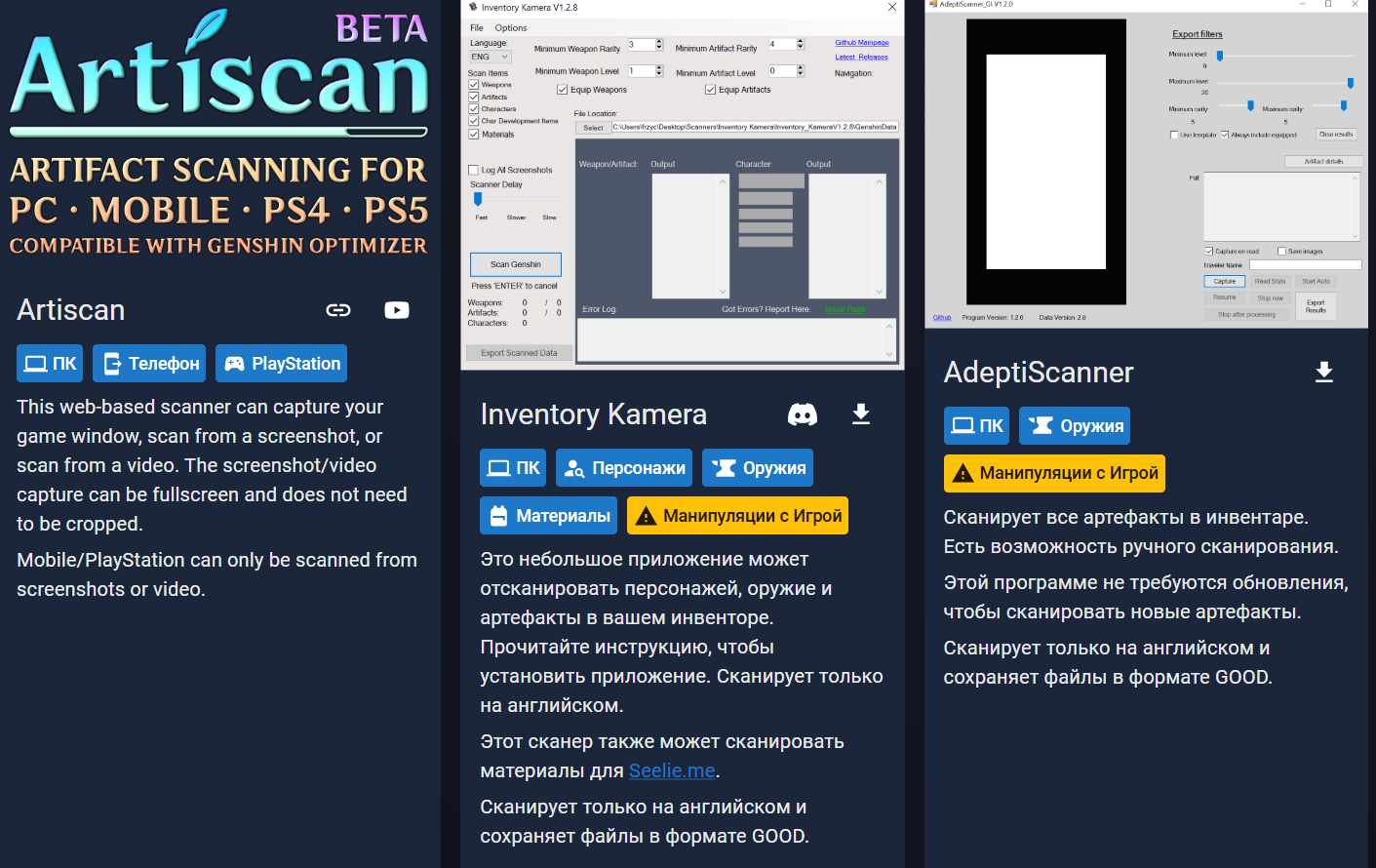Viewport: 1376px width, 868px height.
Task: Click the Minimum rarity slider in AdeptiScanner
Action: tap(1251, 105)
